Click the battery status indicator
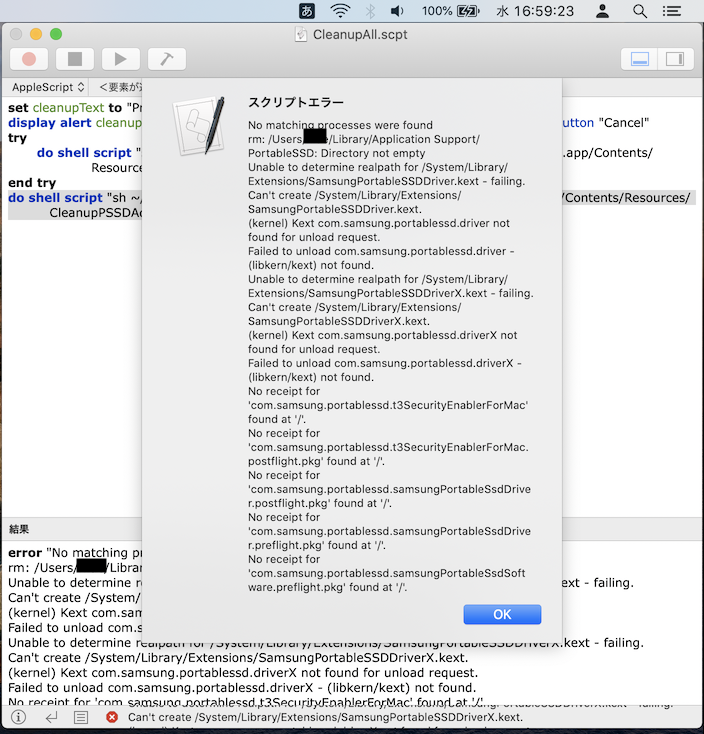 (x=451, y=11)
